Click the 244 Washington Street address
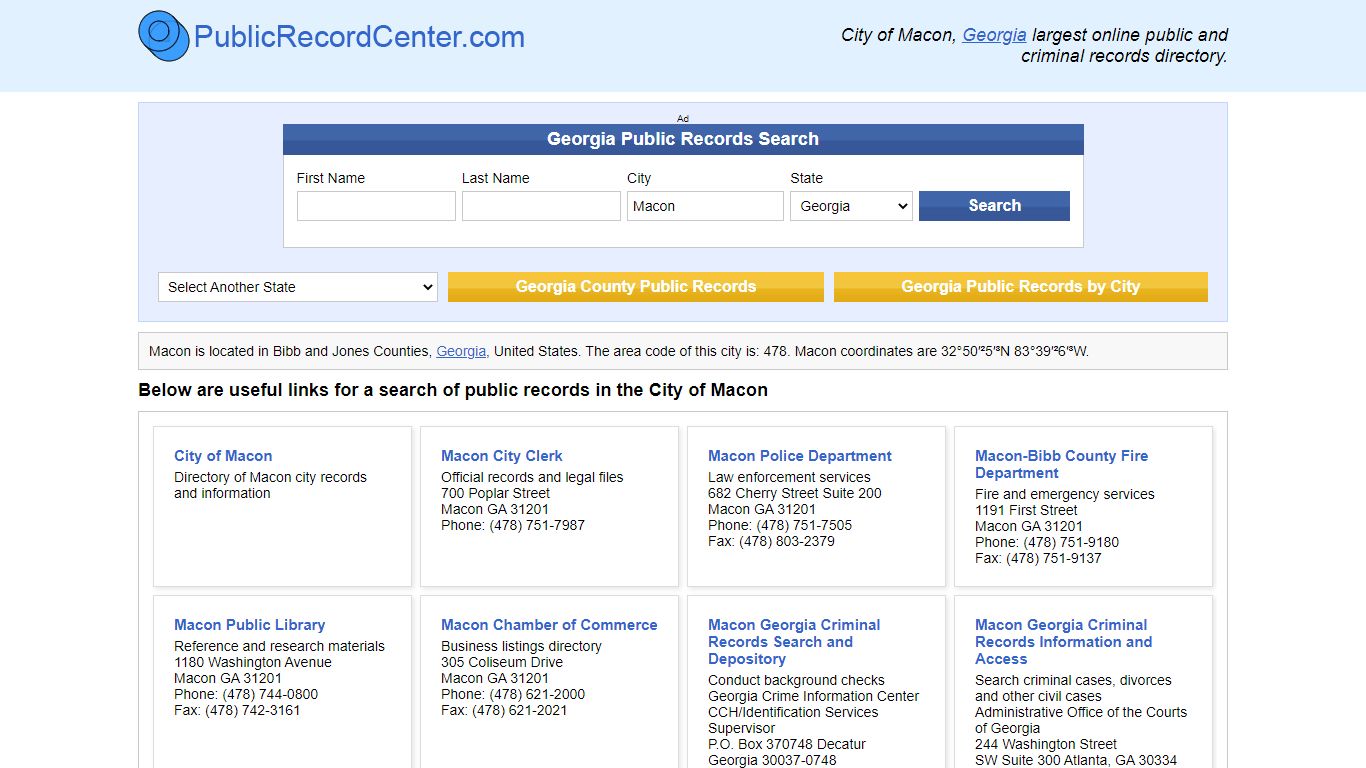This screenshot has width=1366, height=768. click(x=1046, y=744)
